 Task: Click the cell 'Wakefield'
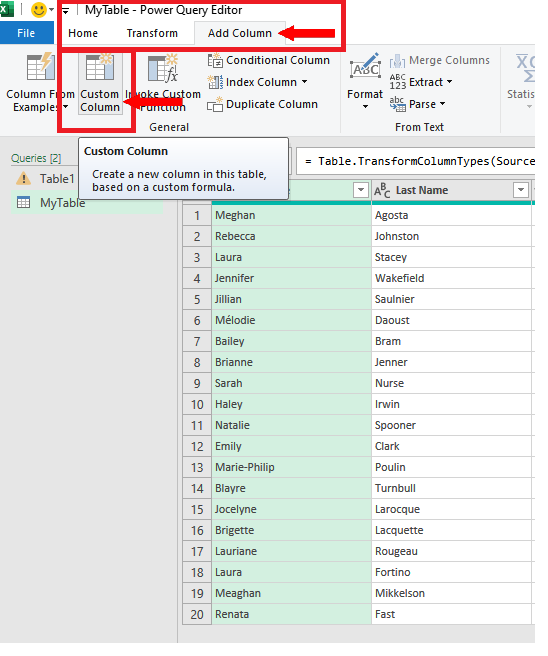(452, 278)
